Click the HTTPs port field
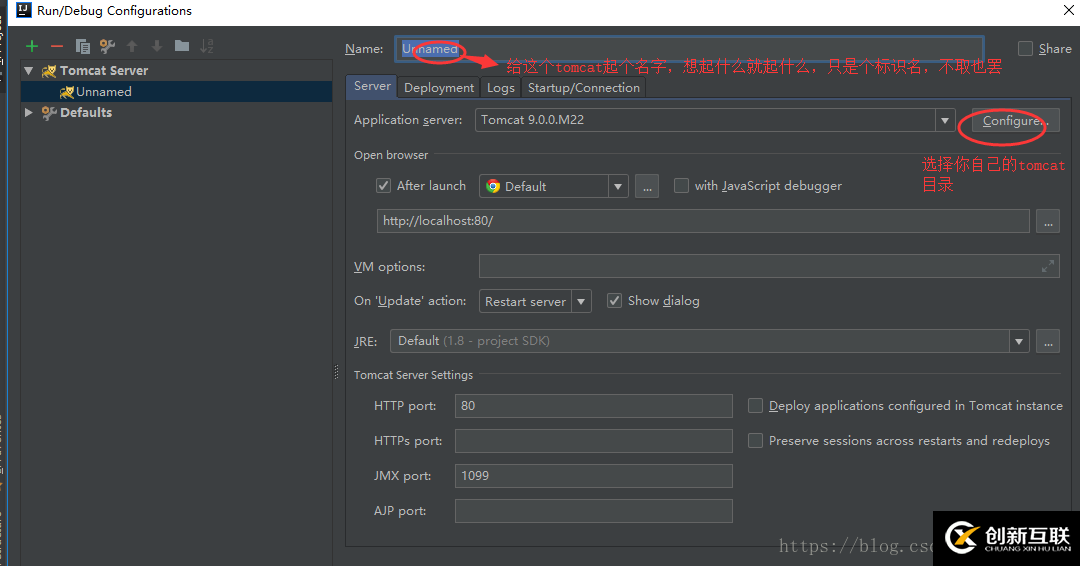Image resolution: width=1080 pixels, height=566 pixels. point(594,441)
